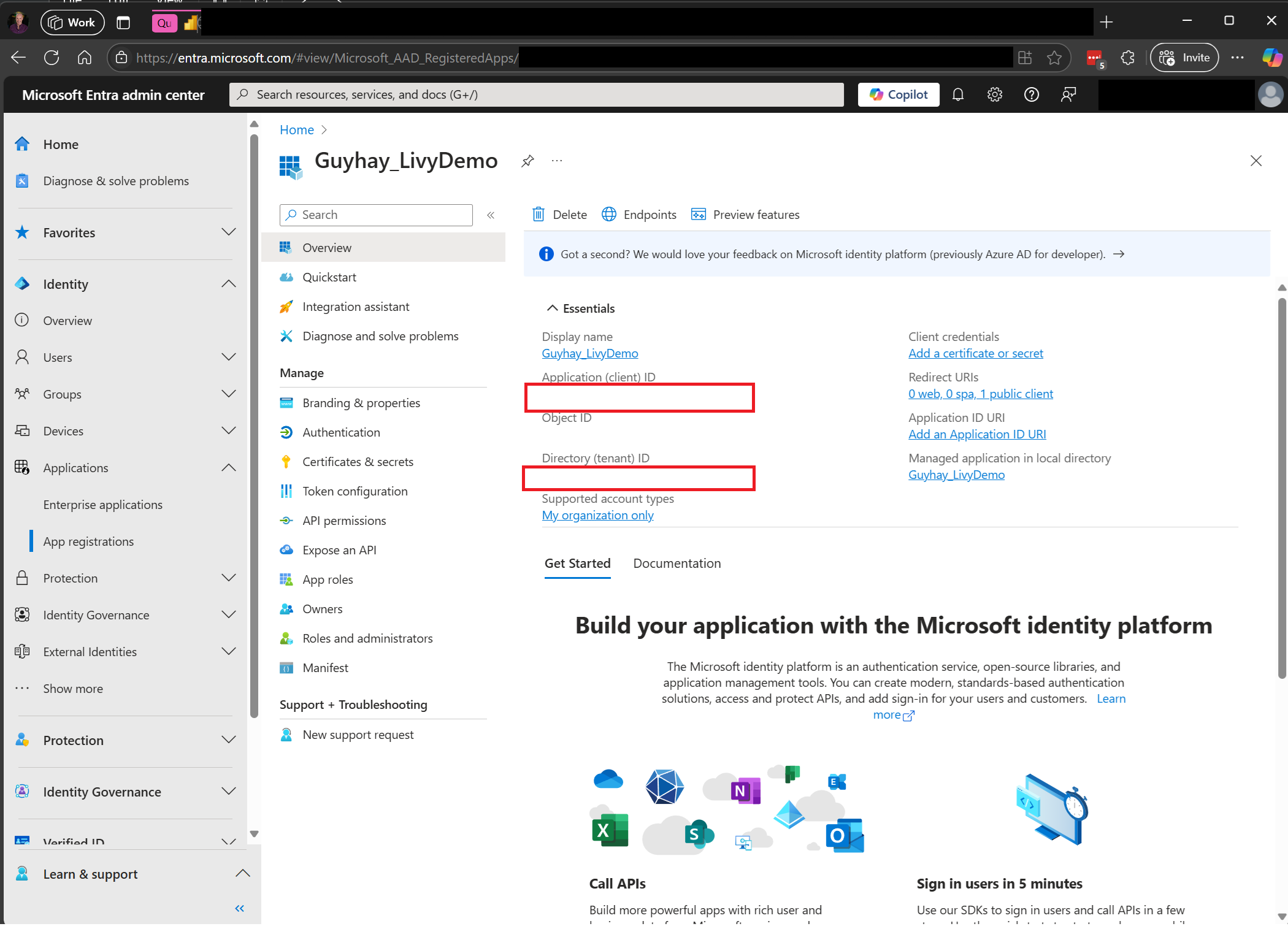The width and height of the screenshot is (1288, 929).
Task: Select the Documentation tab
Action: coord(677,563)
